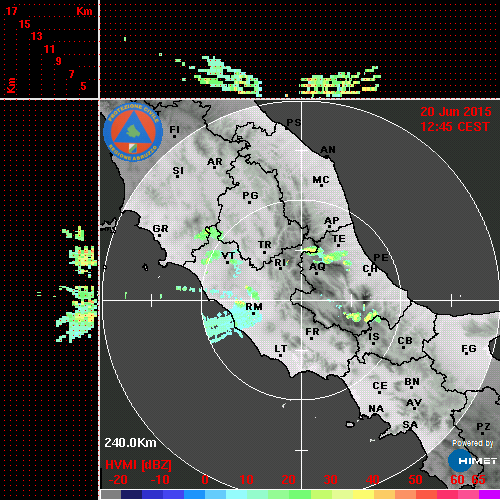This screenshot has height=500, width=500.
Task: Click the FI city label
Action: click(x=174, y=129)
